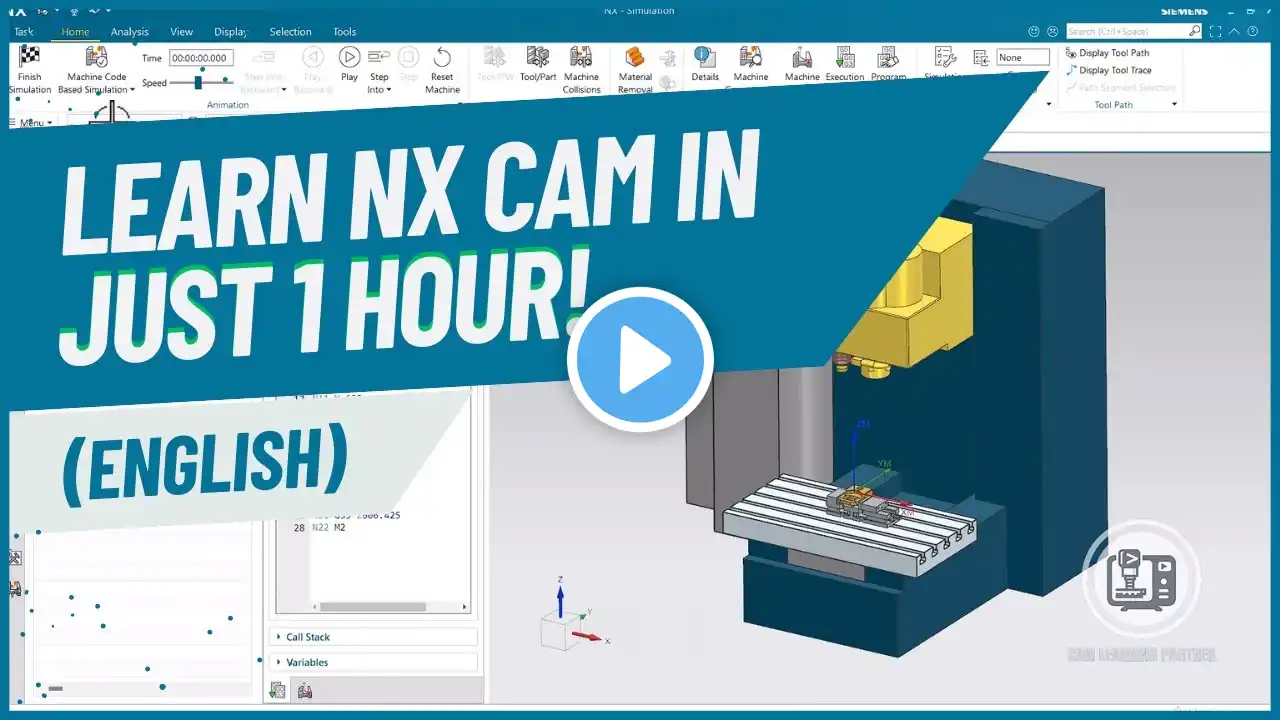Select the Tool/Part collision icon

(538, 57)
